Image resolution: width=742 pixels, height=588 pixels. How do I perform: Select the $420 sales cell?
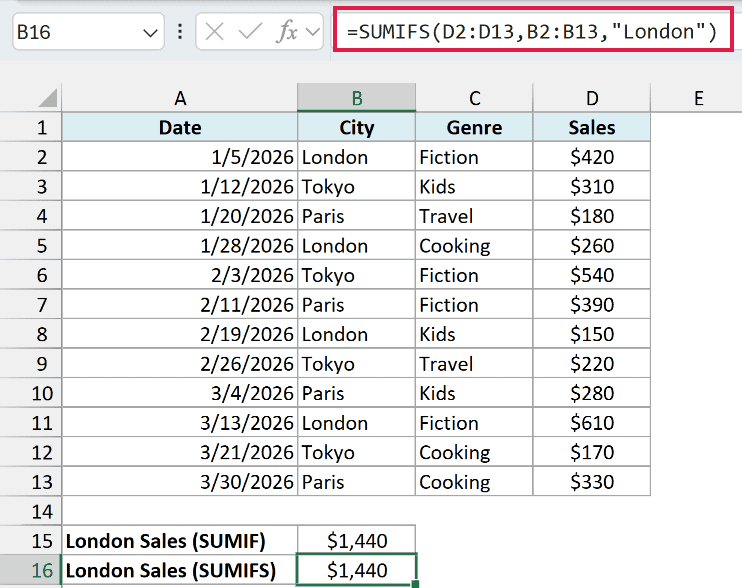click(x=592, y=157)
